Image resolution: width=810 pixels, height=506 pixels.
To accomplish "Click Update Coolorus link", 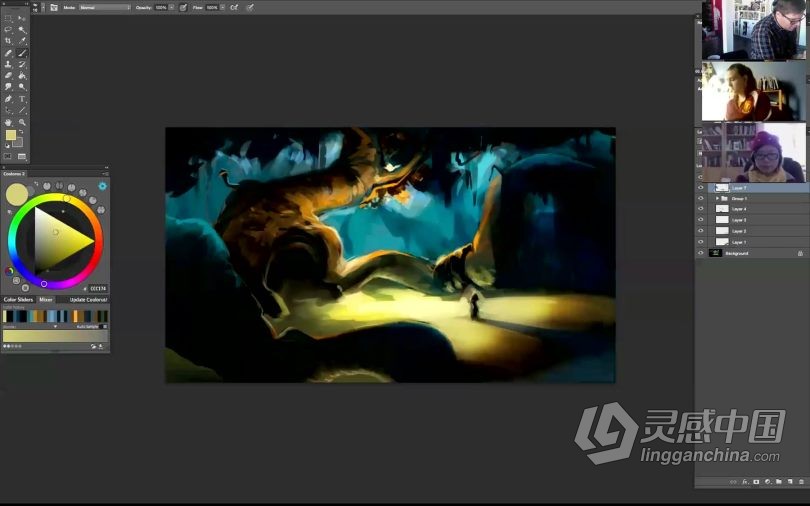I will 88,299.
